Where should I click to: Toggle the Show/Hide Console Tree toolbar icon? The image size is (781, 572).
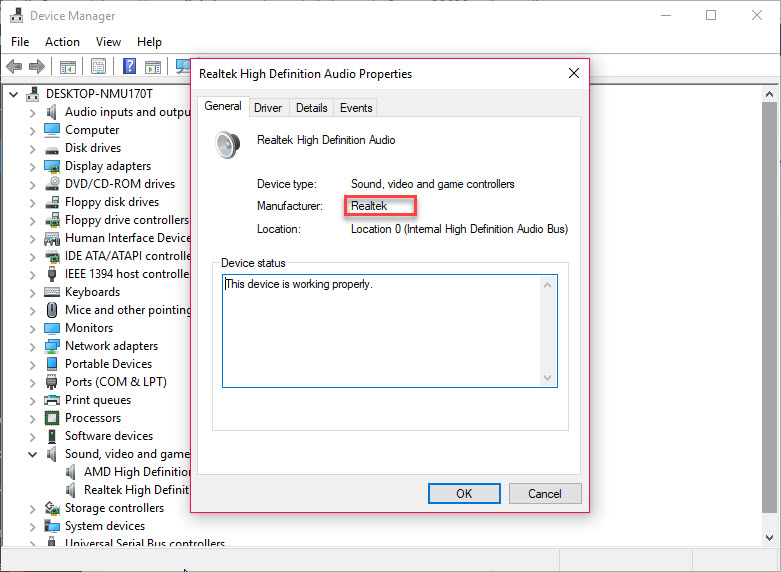pyautogui.click(x=68, y=66)
